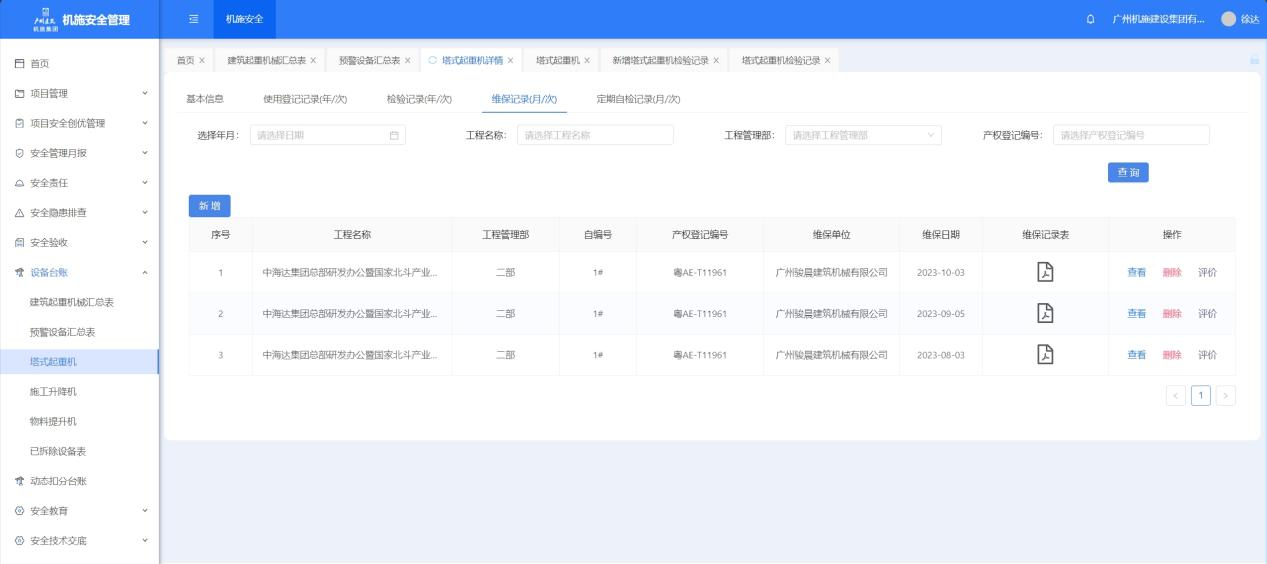Image resolution: width=1267 pixels, height=564 pixels.
Task: Refresh icon on 塔式起重机详情 tab
Action: (433, 61)
